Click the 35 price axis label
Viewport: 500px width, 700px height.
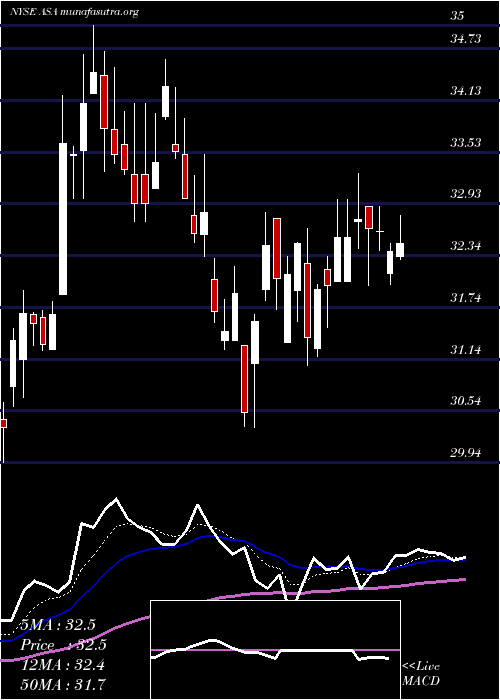coord(457,16)
